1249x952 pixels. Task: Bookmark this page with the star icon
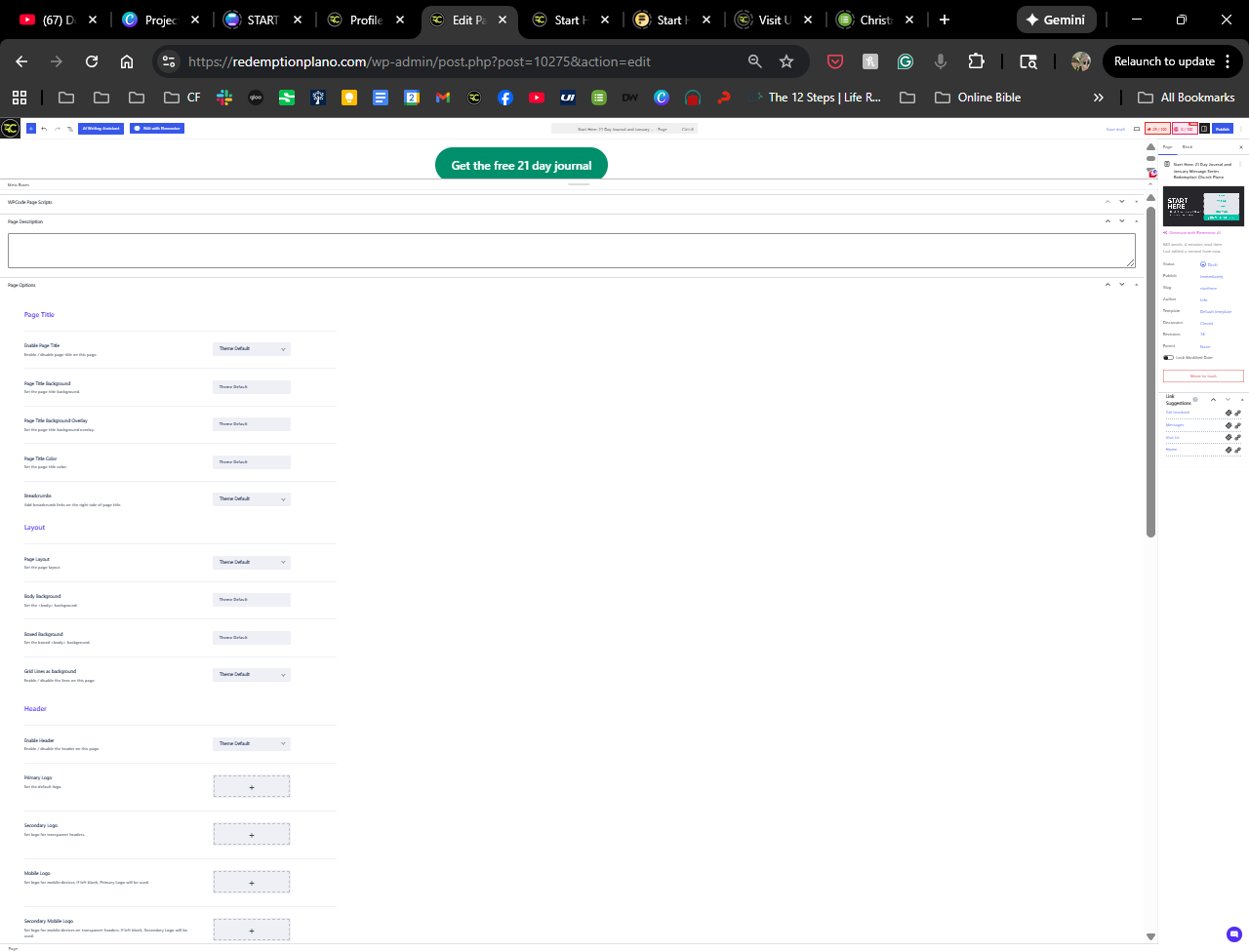786,61
